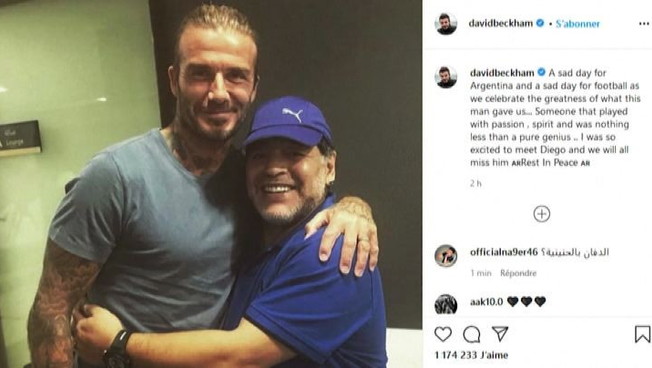Open davidbeckham profile from header username
The width and height of the screenshot is (652, 368).
(x=501, y=23)
